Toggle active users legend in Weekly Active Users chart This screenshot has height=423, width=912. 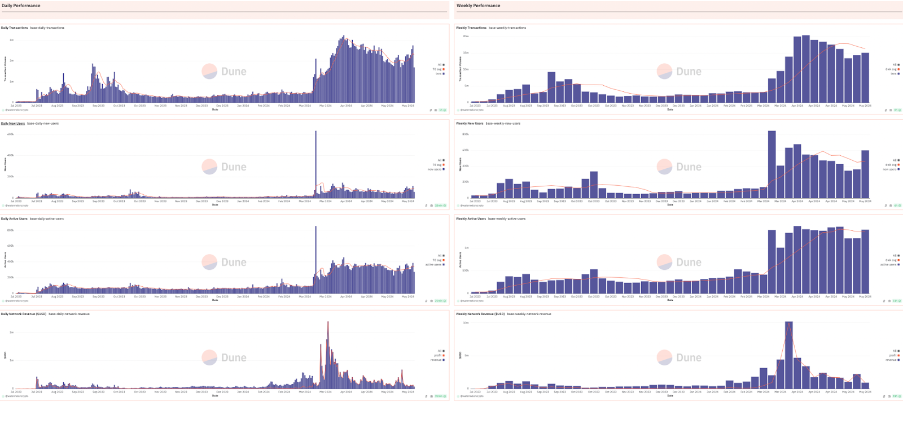click(890, 265)
